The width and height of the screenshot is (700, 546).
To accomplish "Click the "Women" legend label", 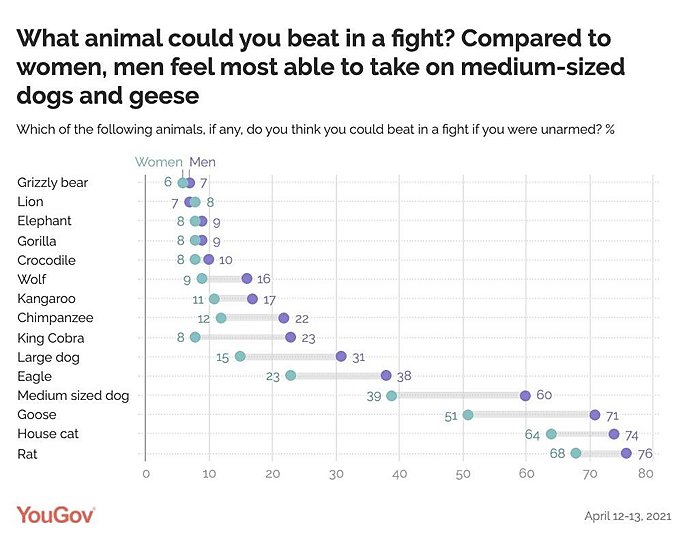I will (x=159, y=162).
